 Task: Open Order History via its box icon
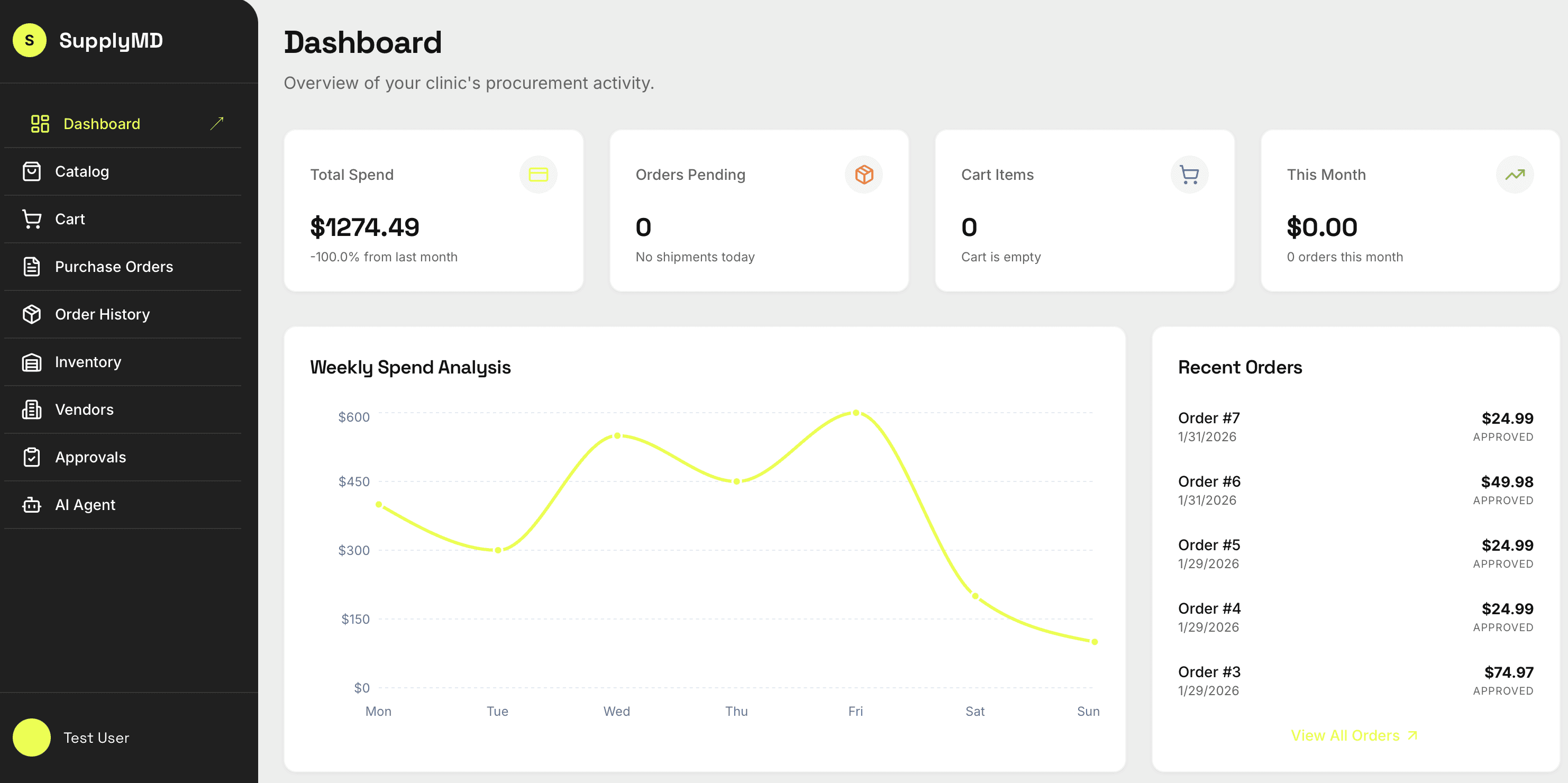[x=32, y=314]
